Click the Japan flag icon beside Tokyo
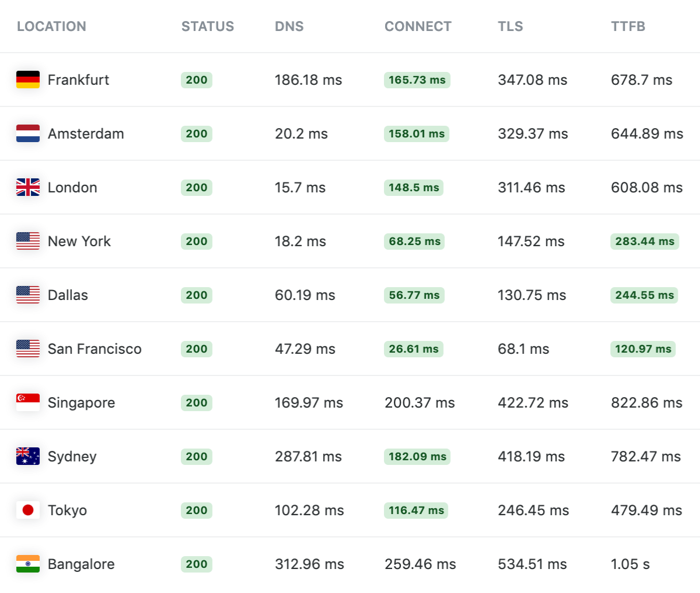This screenshot has width=700, height=593. pyautogui.click(x=28, y=511)
